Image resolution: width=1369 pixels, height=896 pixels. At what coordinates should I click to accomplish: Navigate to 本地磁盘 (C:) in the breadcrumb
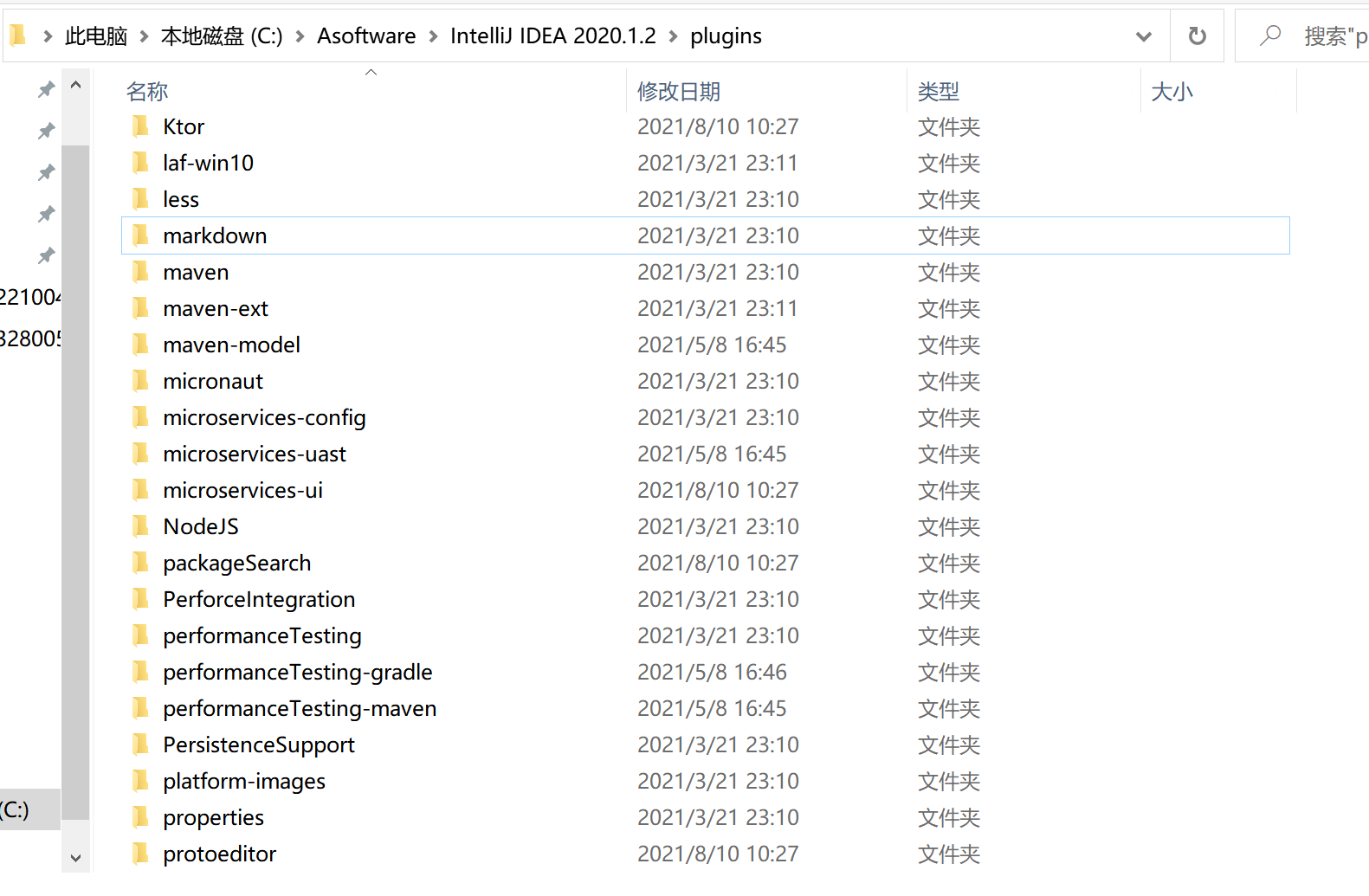[x=222, y=36]
